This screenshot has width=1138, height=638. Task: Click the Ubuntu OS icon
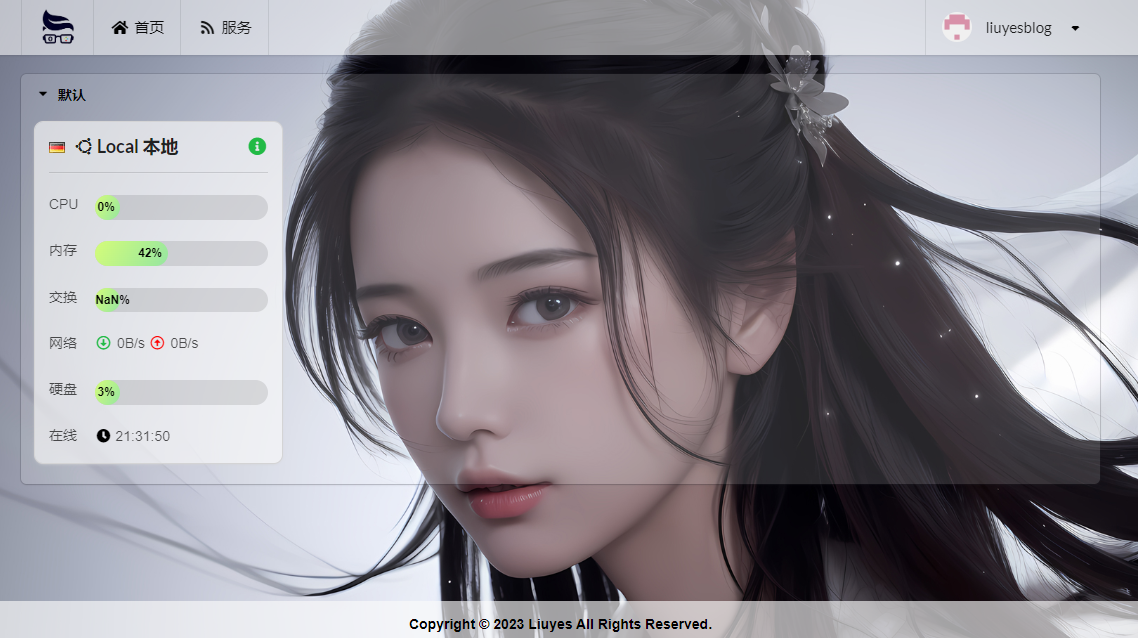83,147
